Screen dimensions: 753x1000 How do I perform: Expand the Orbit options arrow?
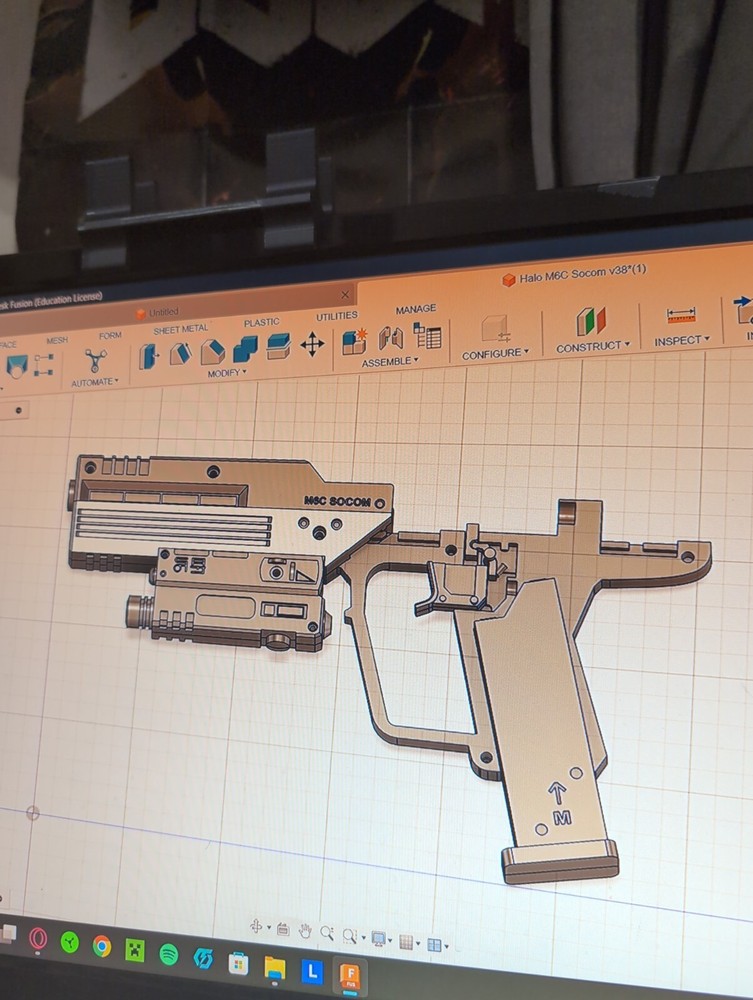click(x=268, y=928)
